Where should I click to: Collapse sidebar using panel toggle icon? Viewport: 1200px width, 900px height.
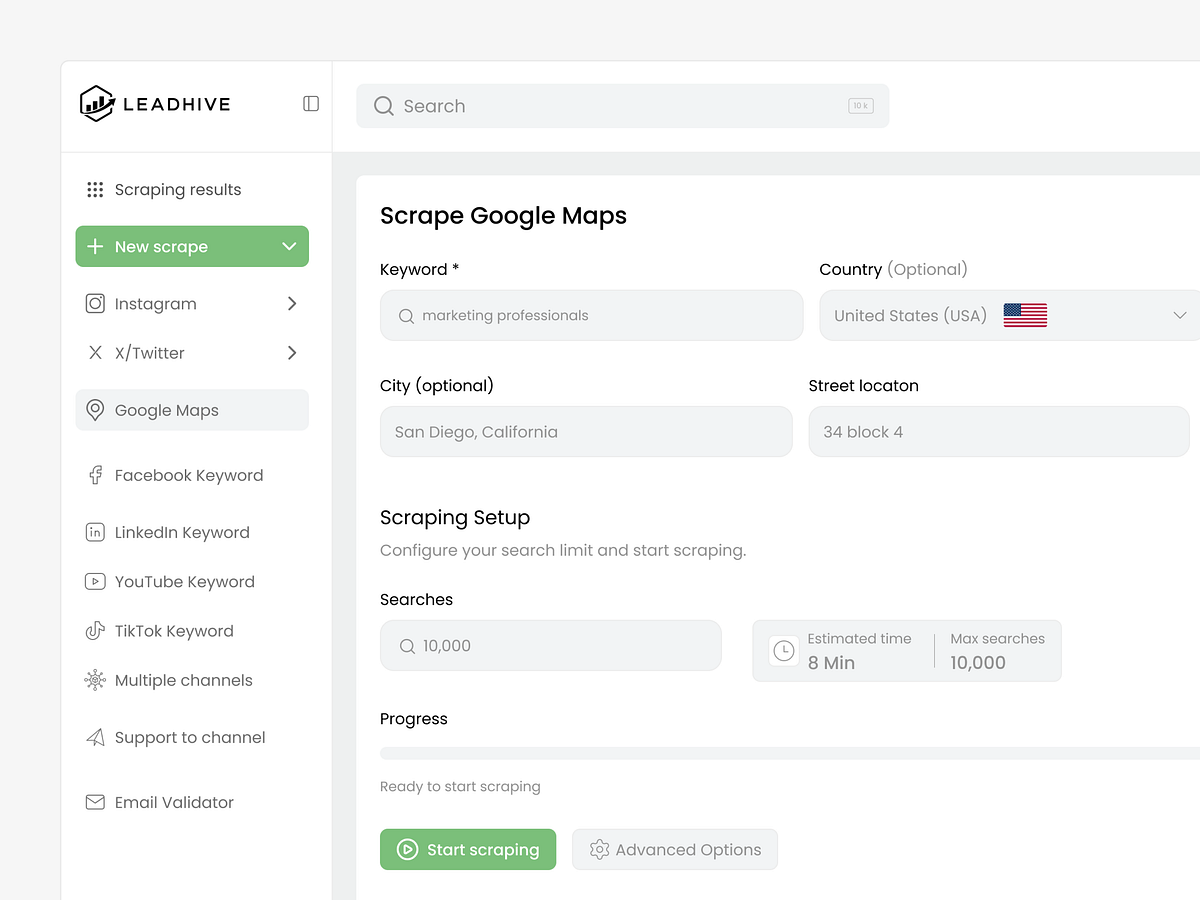coord(311,104)
